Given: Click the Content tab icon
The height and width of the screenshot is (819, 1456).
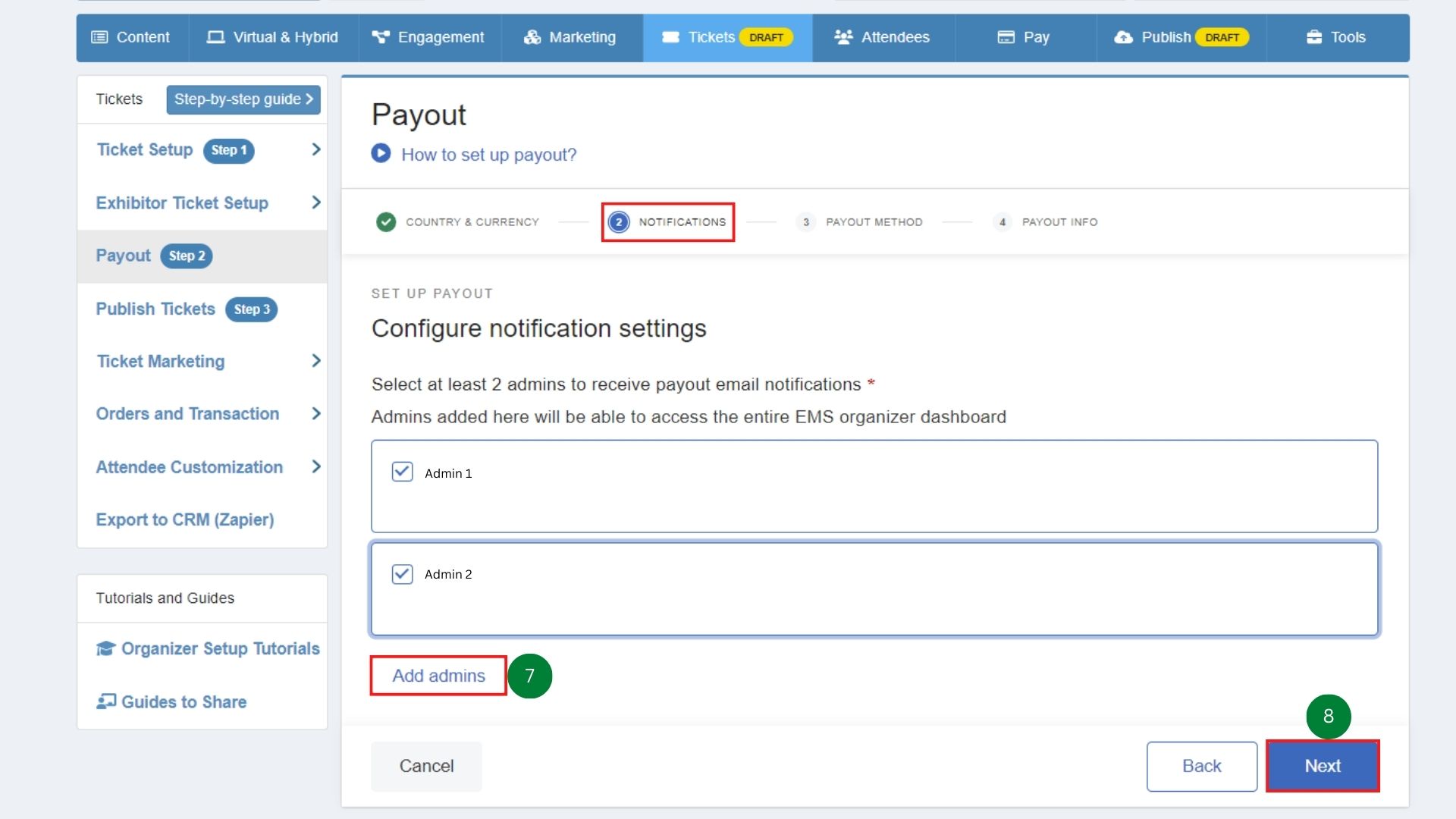Looking at the screenshot, I should pyautogui.click(x=99, y=37).
